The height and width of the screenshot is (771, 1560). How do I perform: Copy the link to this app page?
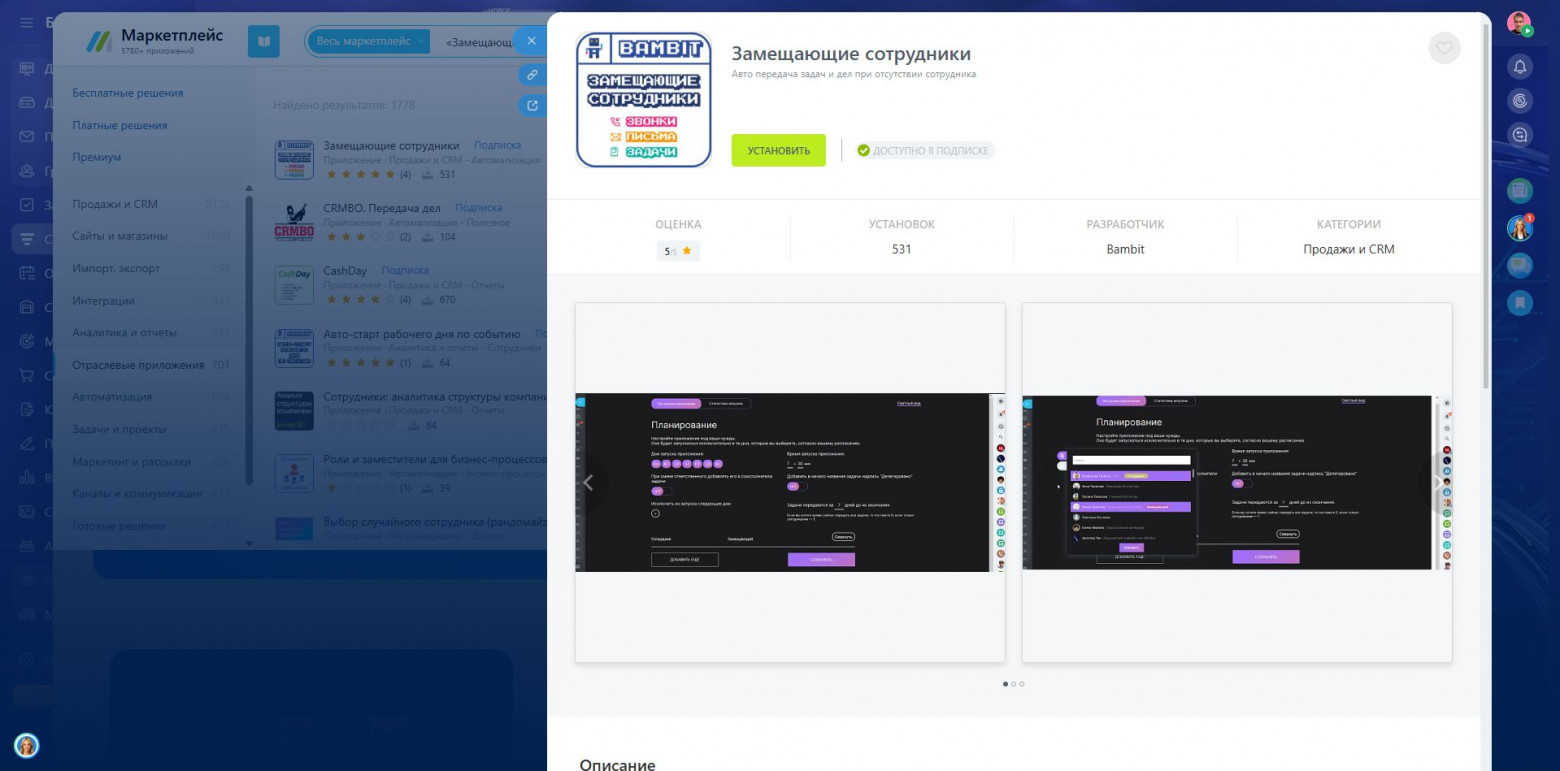532,75
